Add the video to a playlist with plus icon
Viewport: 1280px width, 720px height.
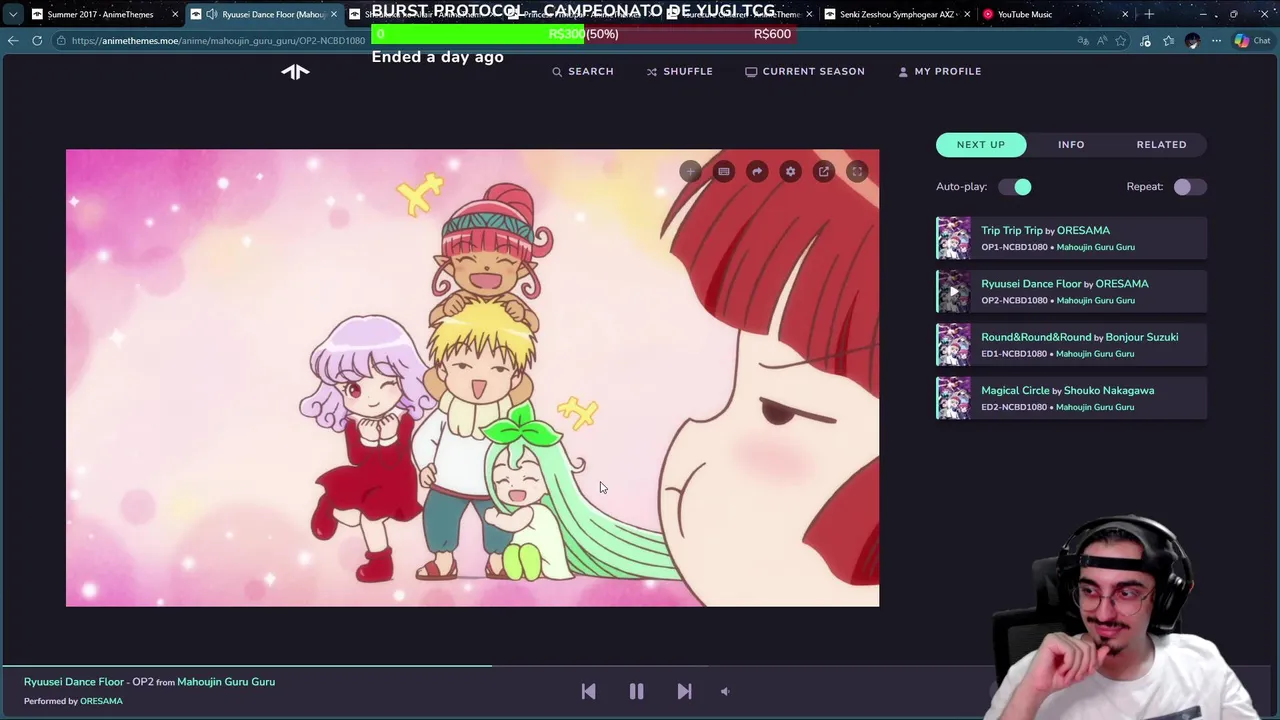tap(690, 172)
